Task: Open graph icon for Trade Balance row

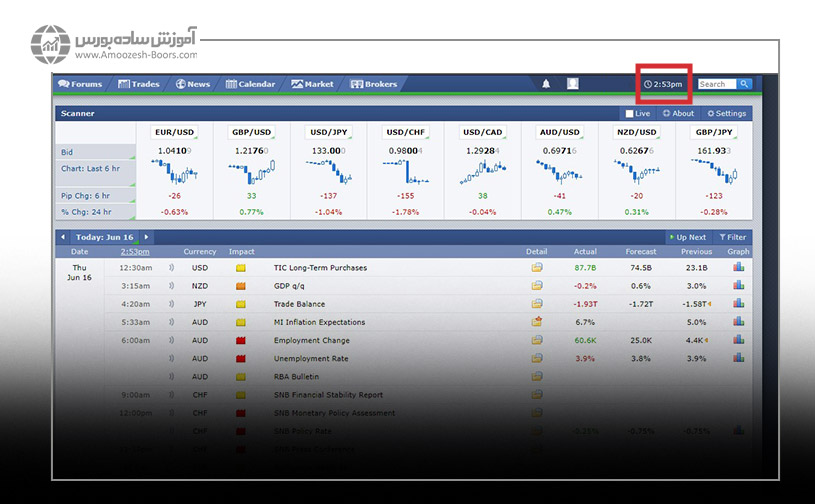Action: pyautogui.click(x=738, y=304)
